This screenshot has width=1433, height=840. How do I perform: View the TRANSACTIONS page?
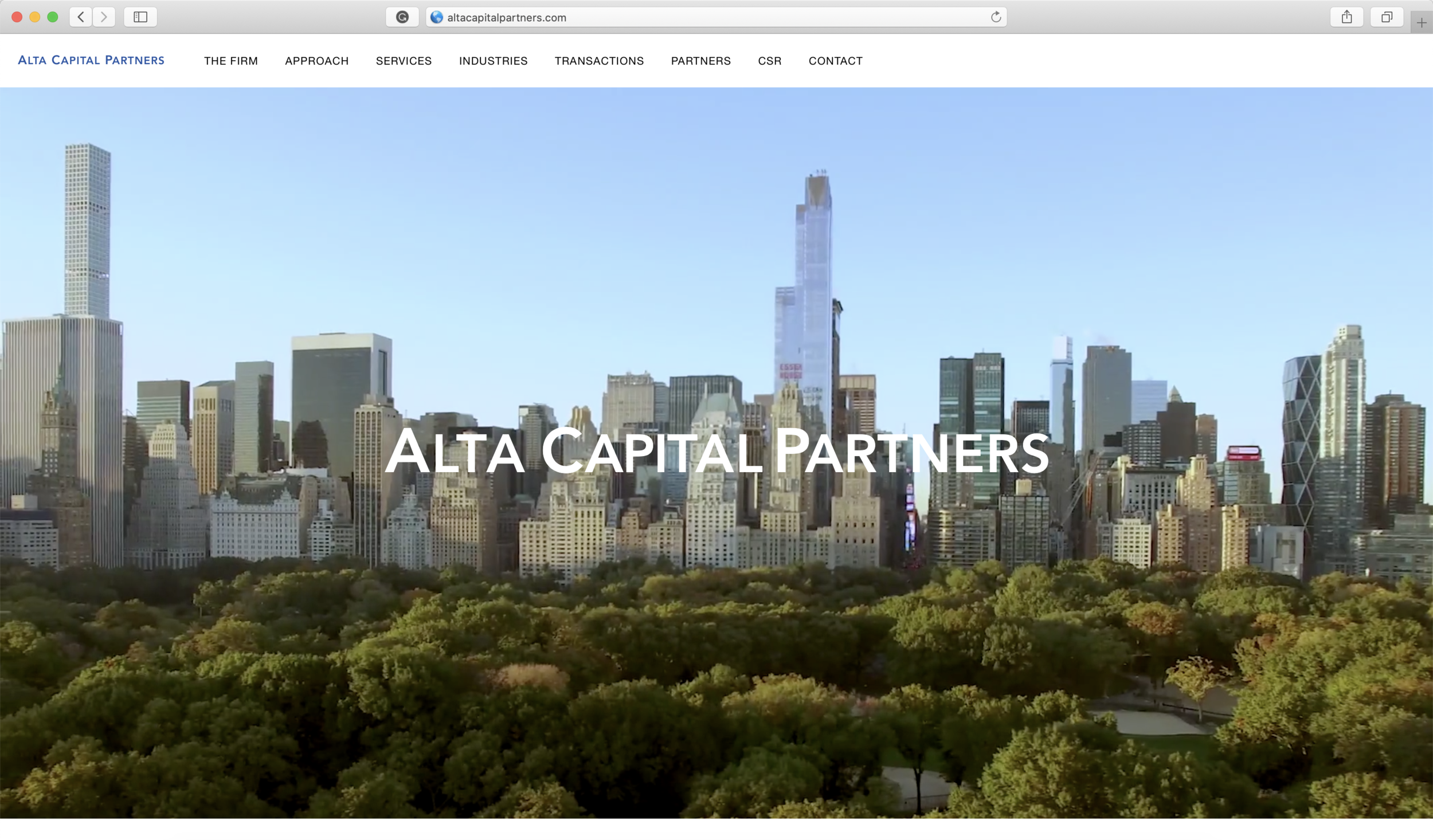599,61
